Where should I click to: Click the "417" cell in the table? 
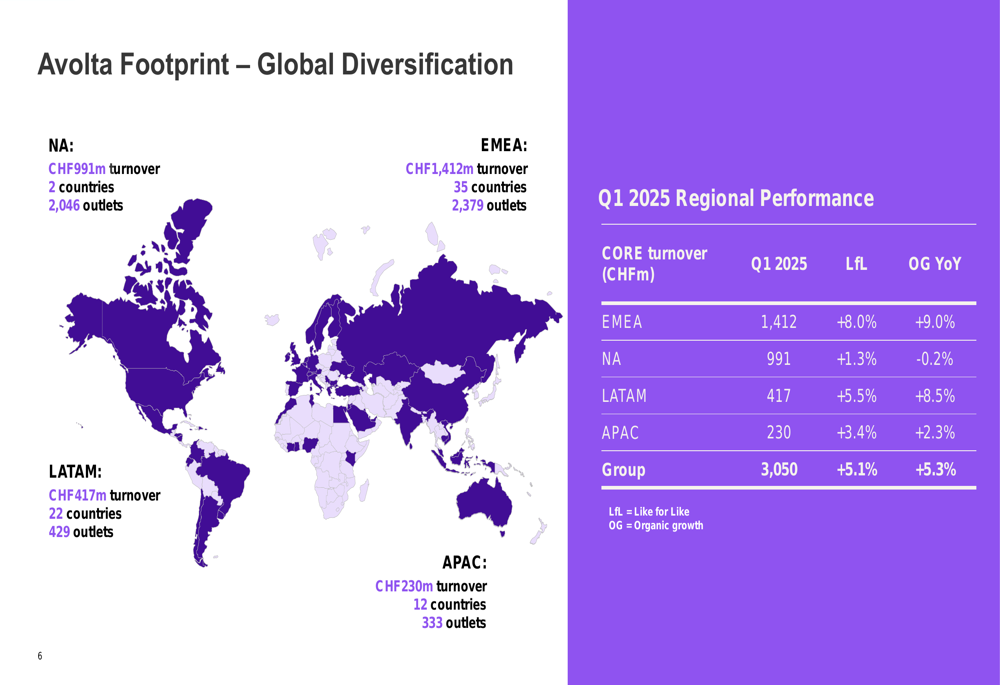(x=779, y=396)
